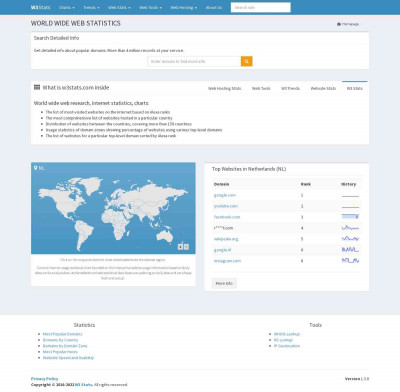Select the W3 Stats tab

(x=354, y=88)
